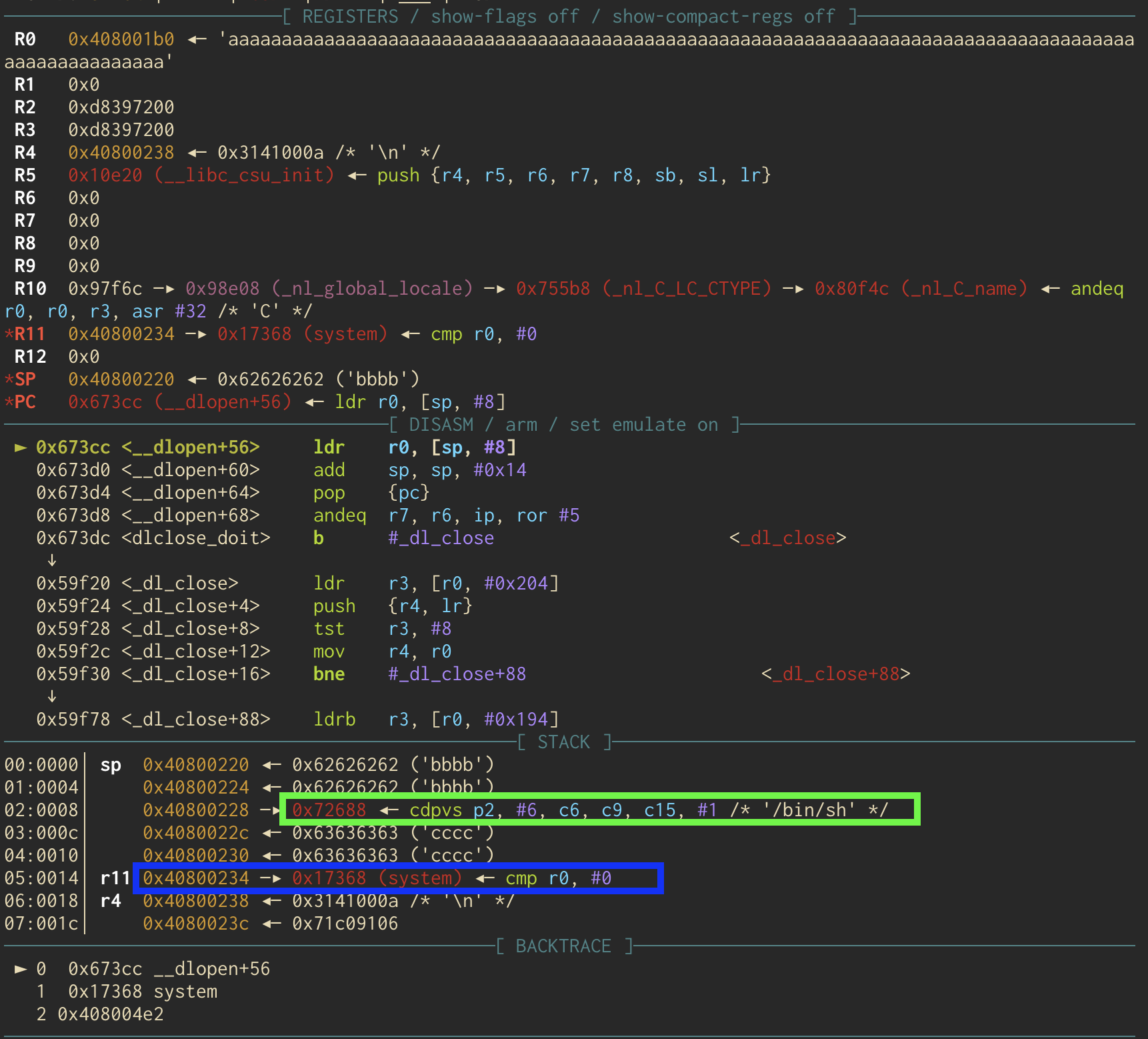The image size is (1148, 1039).
Task: Click the current-frame arrow marker in BACKTRACE
Action: (20, 969)
